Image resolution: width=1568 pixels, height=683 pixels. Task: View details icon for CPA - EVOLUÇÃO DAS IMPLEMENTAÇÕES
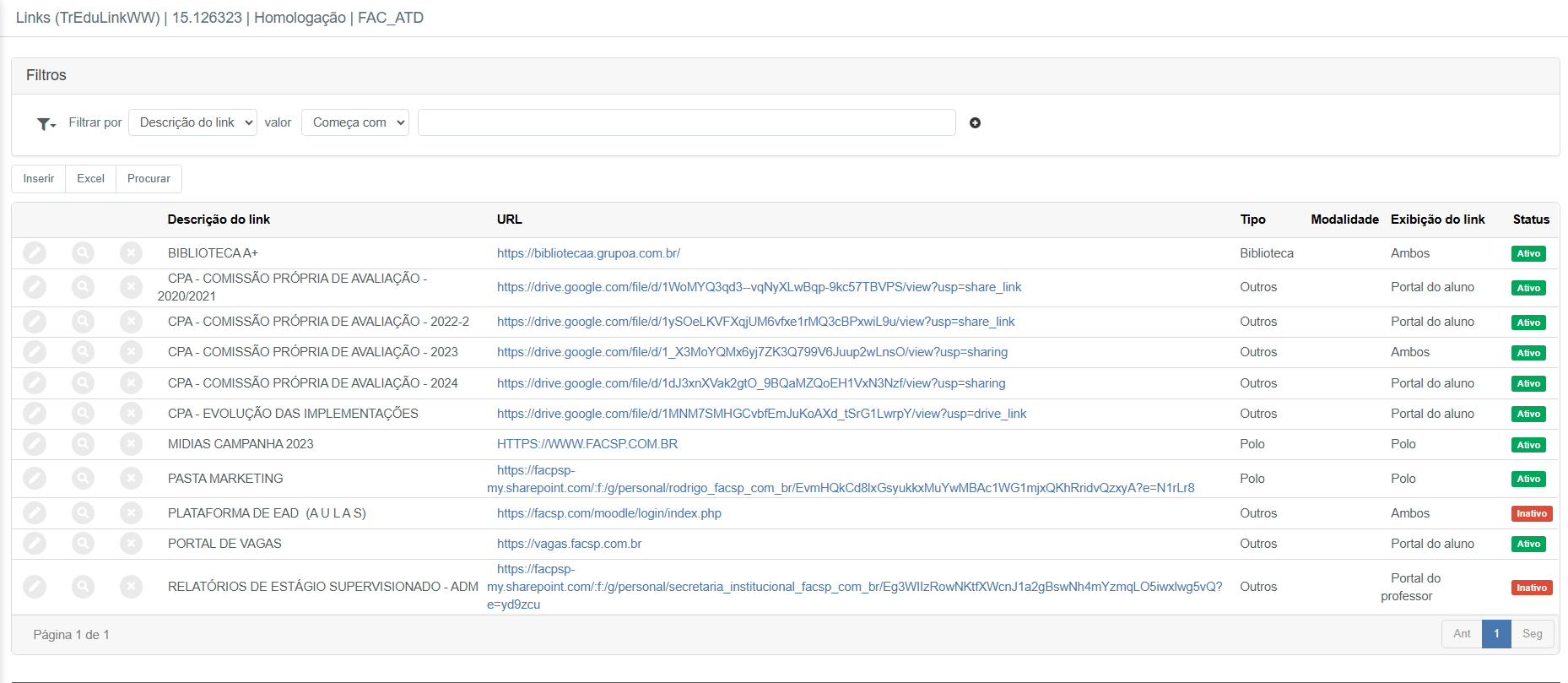[83, 414]
